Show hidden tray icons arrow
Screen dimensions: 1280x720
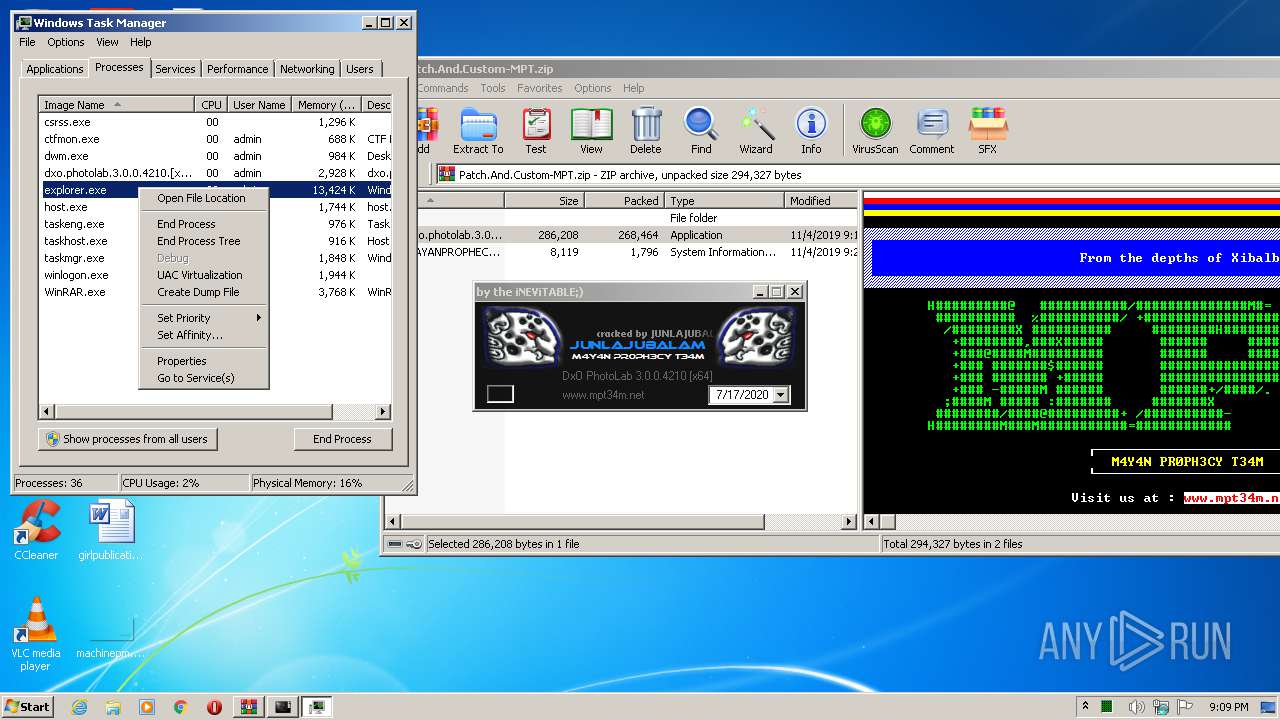1085,707
